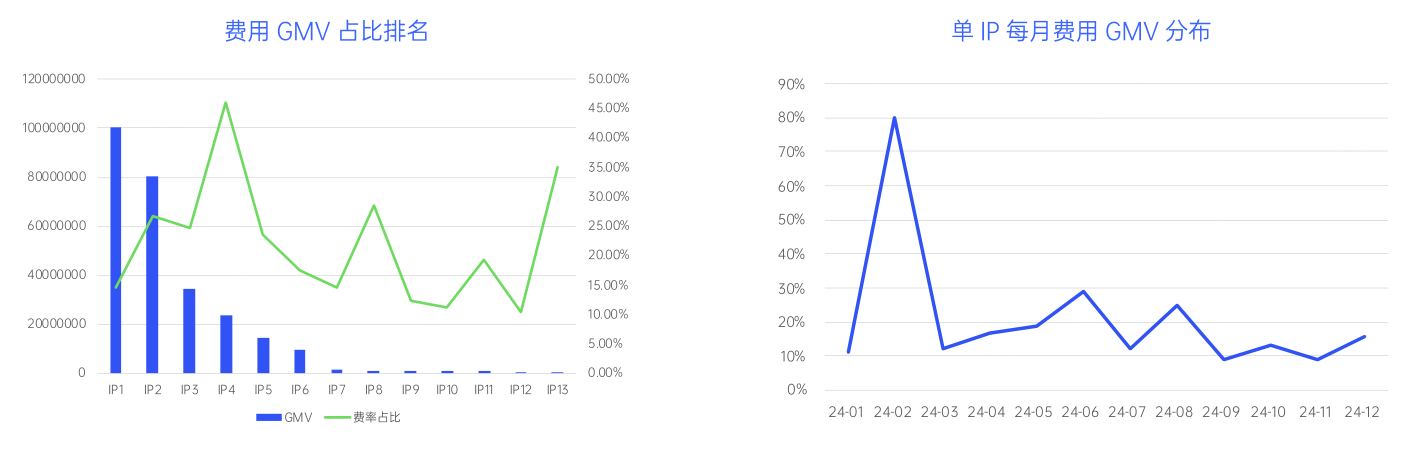Select the IP2 GMV bar
Viewport: 1413px width, 456px height.
152,275
